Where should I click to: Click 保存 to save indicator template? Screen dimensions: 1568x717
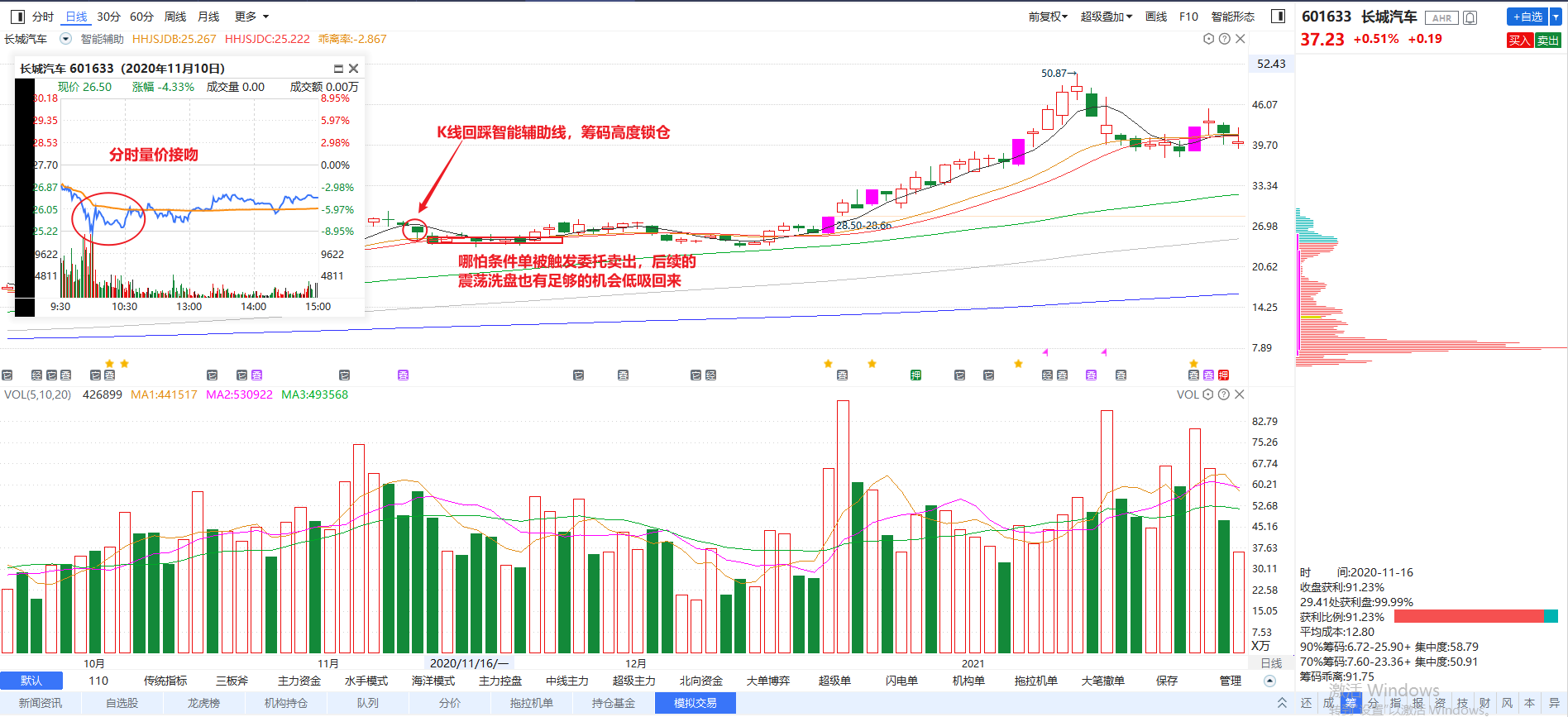[1167, 681]
